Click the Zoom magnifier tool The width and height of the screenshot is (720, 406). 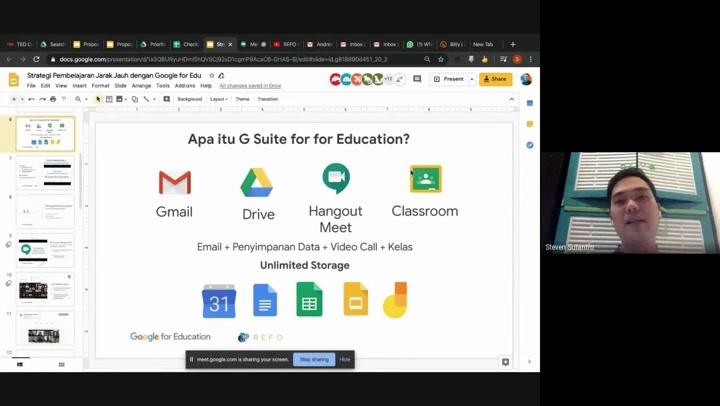pyautogui.click(x=78, y=99)
